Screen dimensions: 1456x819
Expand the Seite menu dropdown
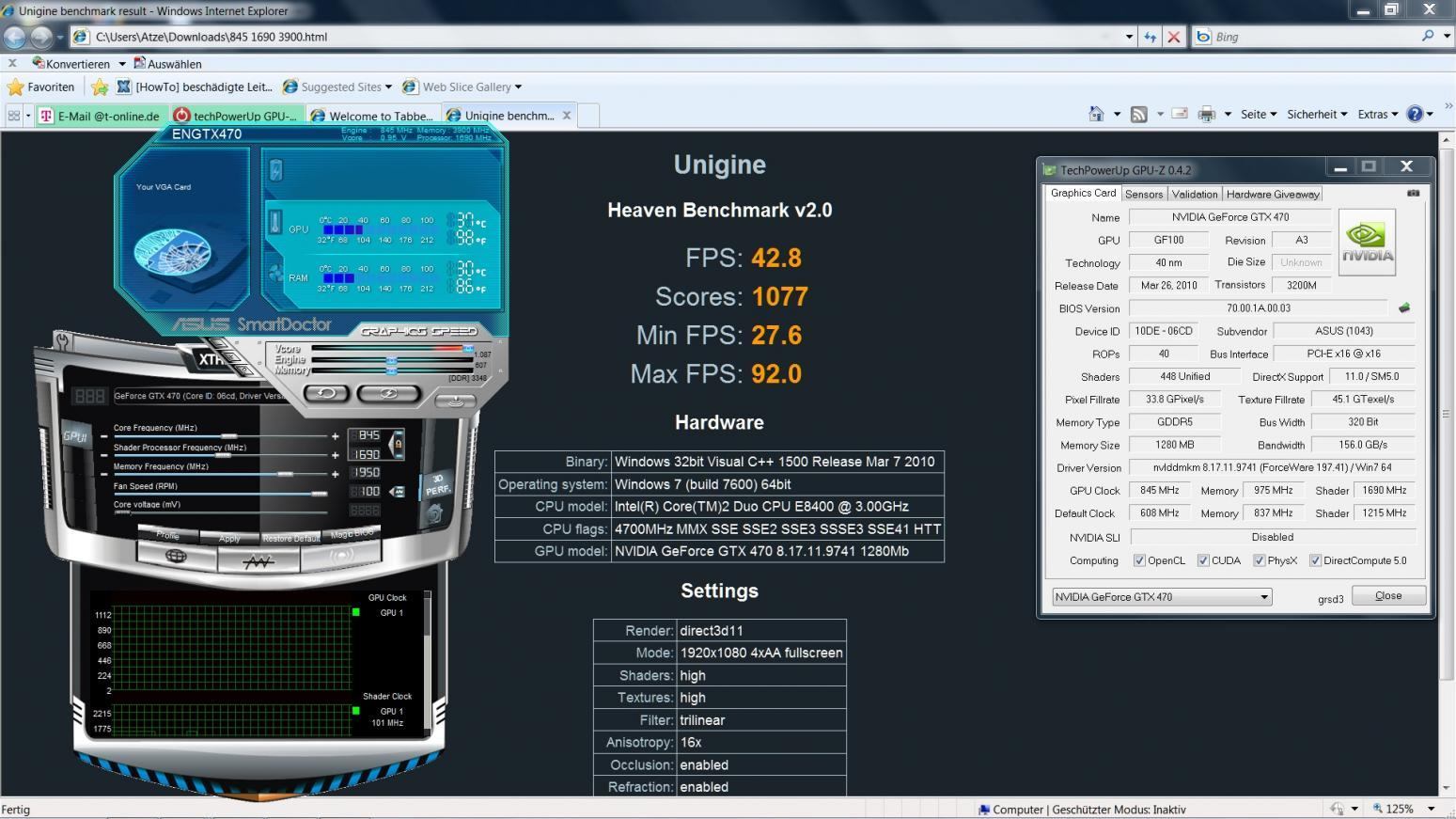click(x=1259, y=114)
